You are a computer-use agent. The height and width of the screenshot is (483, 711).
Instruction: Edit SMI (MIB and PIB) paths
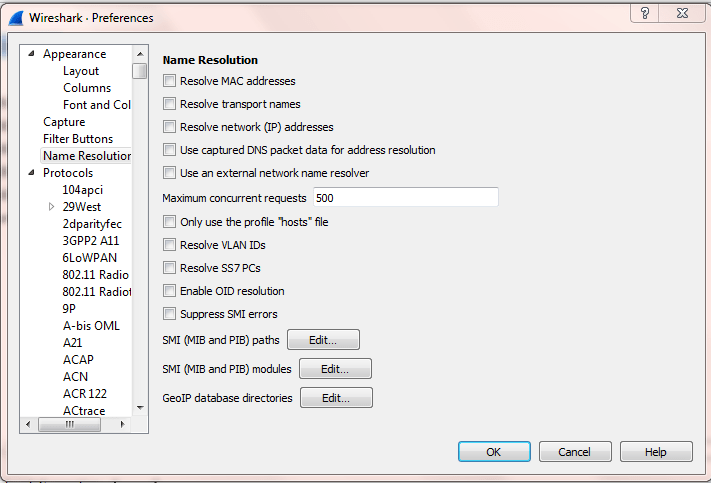(x=323, y=340)
